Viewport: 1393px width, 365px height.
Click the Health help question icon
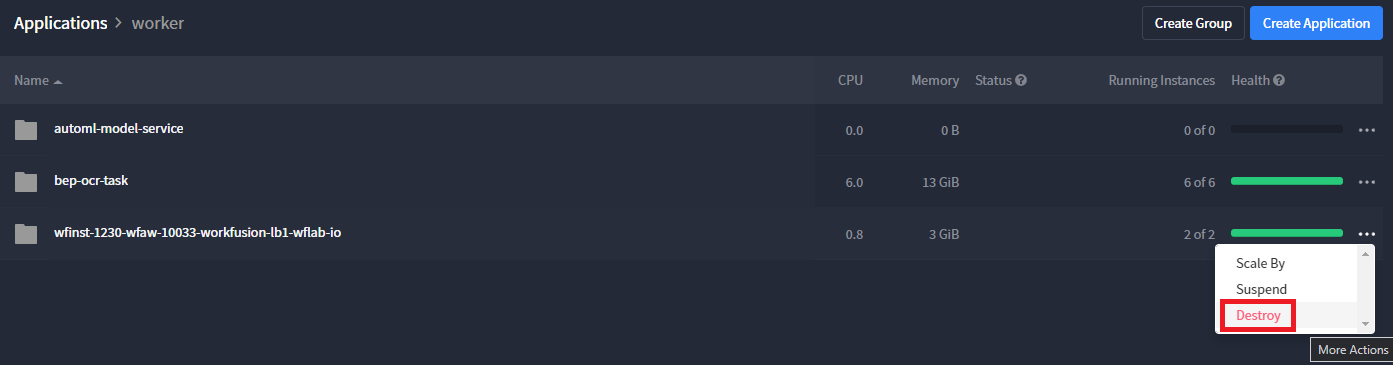[1279, 80]
